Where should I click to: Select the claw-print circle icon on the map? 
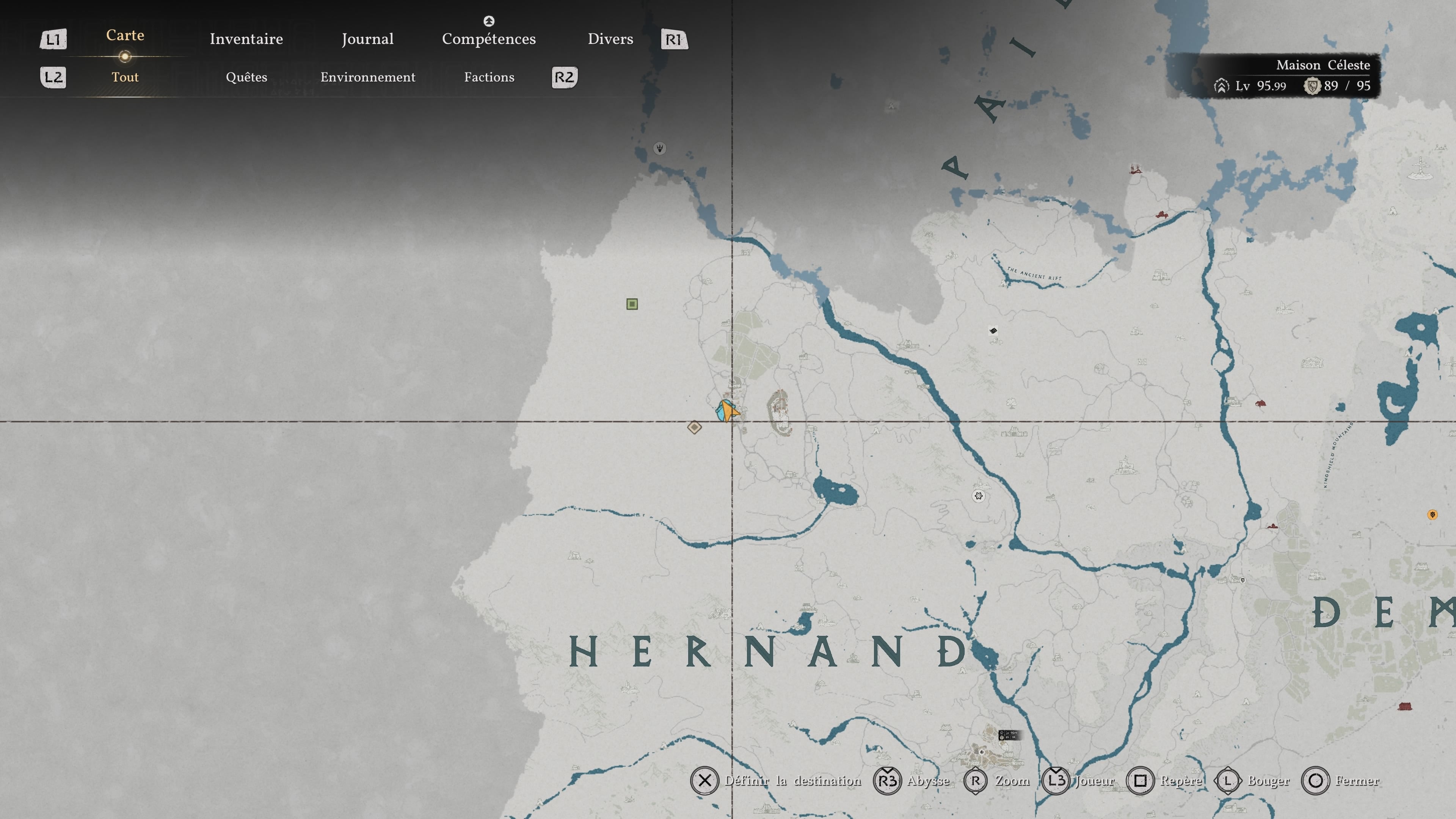659,148
